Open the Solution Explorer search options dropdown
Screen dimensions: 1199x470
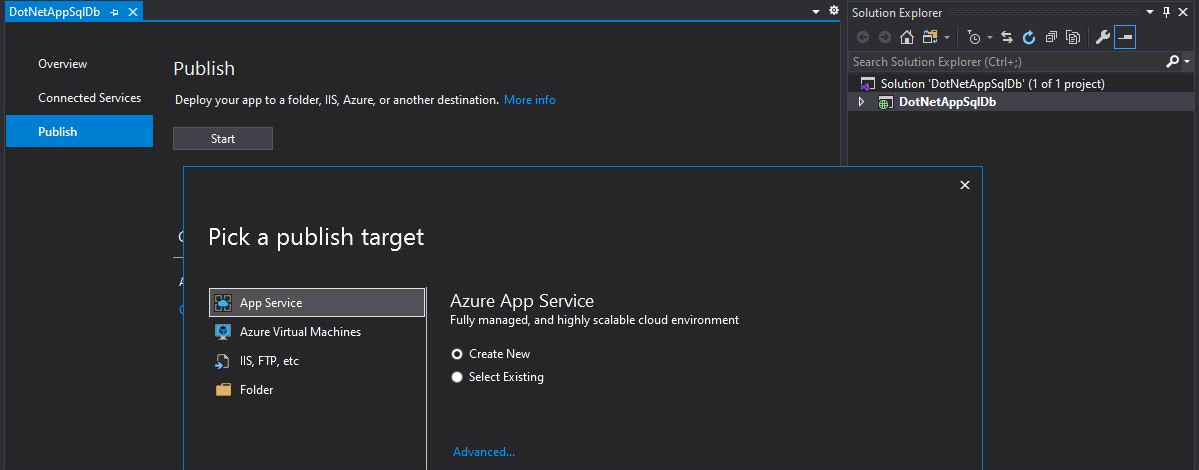(1187, 62)
